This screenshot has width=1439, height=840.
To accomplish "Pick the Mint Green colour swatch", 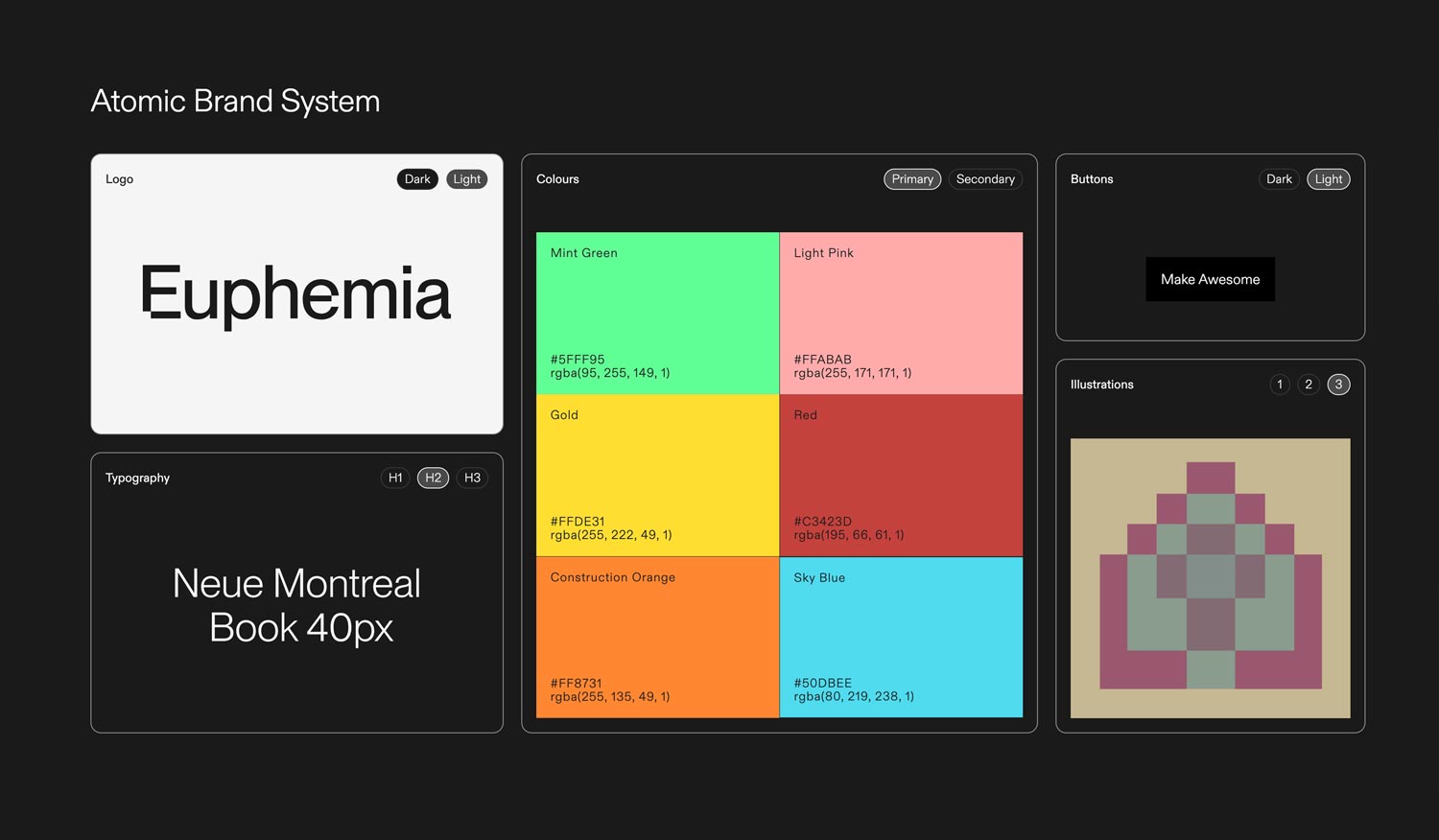I will tap(657, 313).
